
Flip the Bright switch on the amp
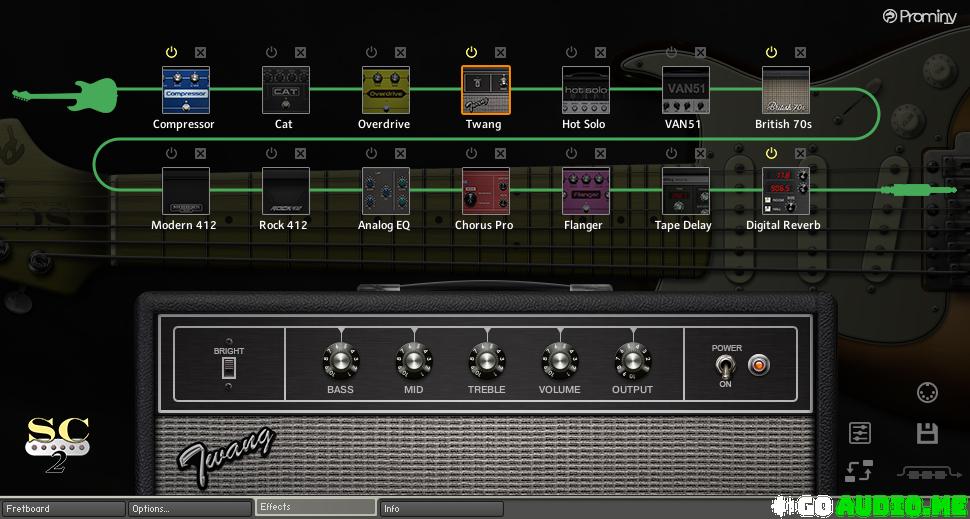(229, 368)
